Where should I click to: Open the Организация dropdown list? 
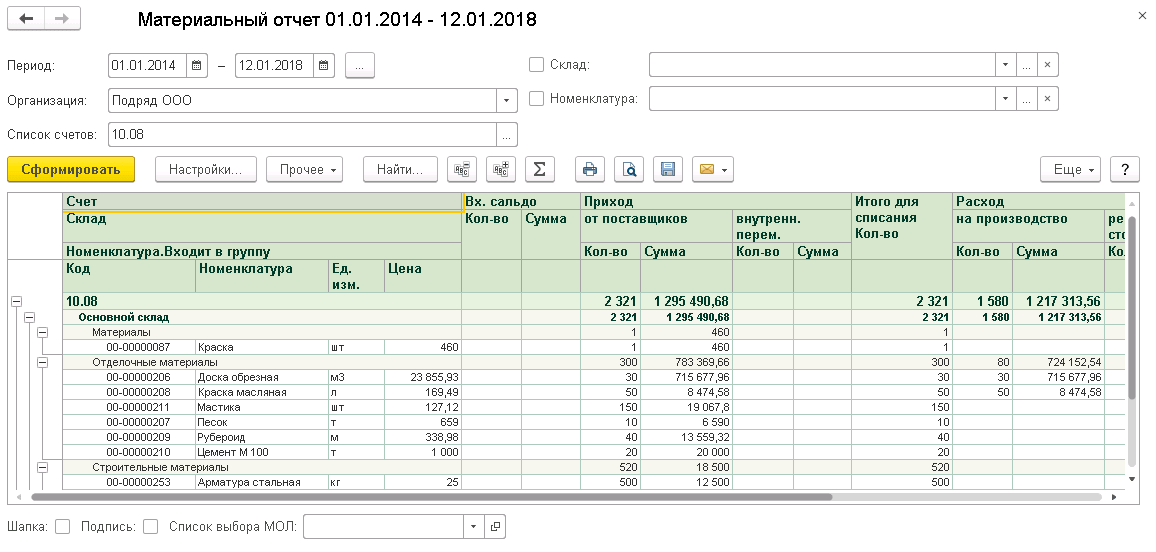(506, 100)
